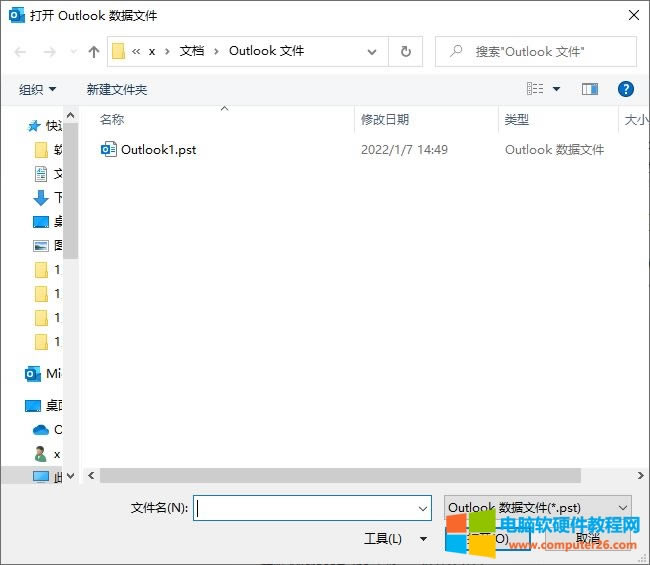Click the sidebar scroll down arrow
Viewport: 650px width, 565px height.
pos(70,475)
